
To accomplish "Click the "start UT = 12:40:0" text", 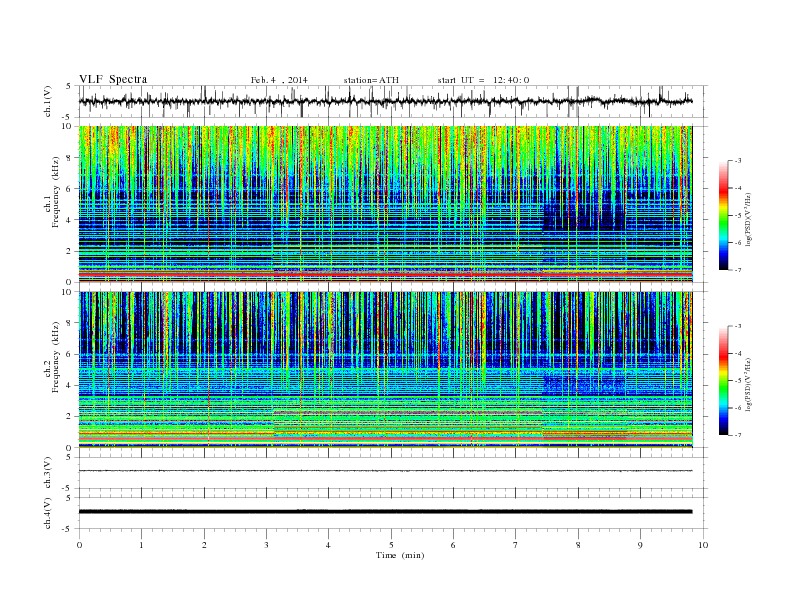I will click(483, 80).
